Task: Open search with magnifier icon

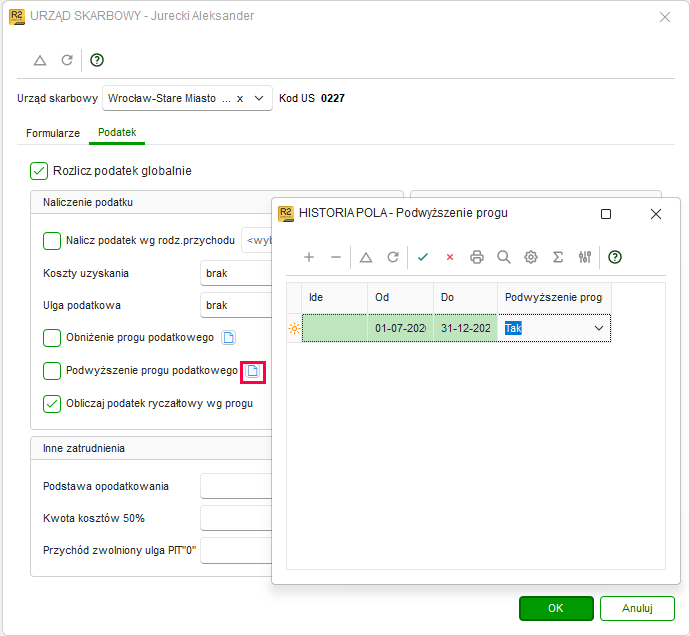Action: 504,257
